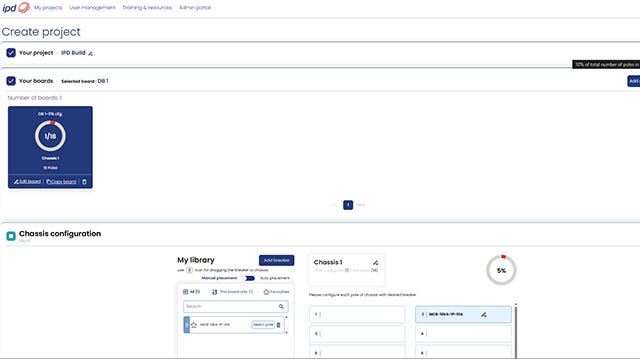Open Select pole dropdown for breaker
Viewport: 640px width, 360px height.
tap(263, 325)
